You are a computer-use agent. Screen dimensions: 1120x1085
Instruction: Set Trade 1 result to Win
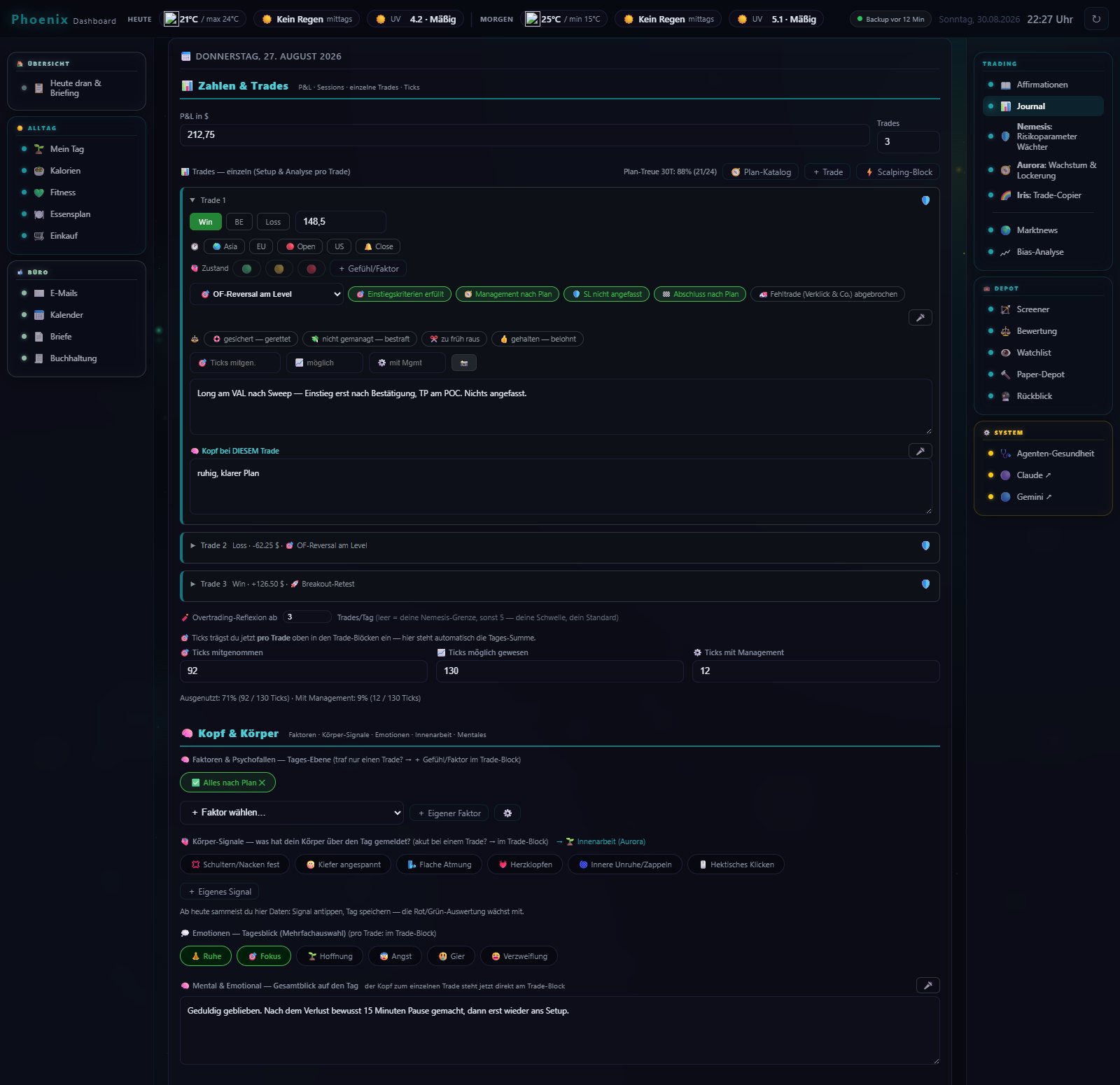pos(206,222)
